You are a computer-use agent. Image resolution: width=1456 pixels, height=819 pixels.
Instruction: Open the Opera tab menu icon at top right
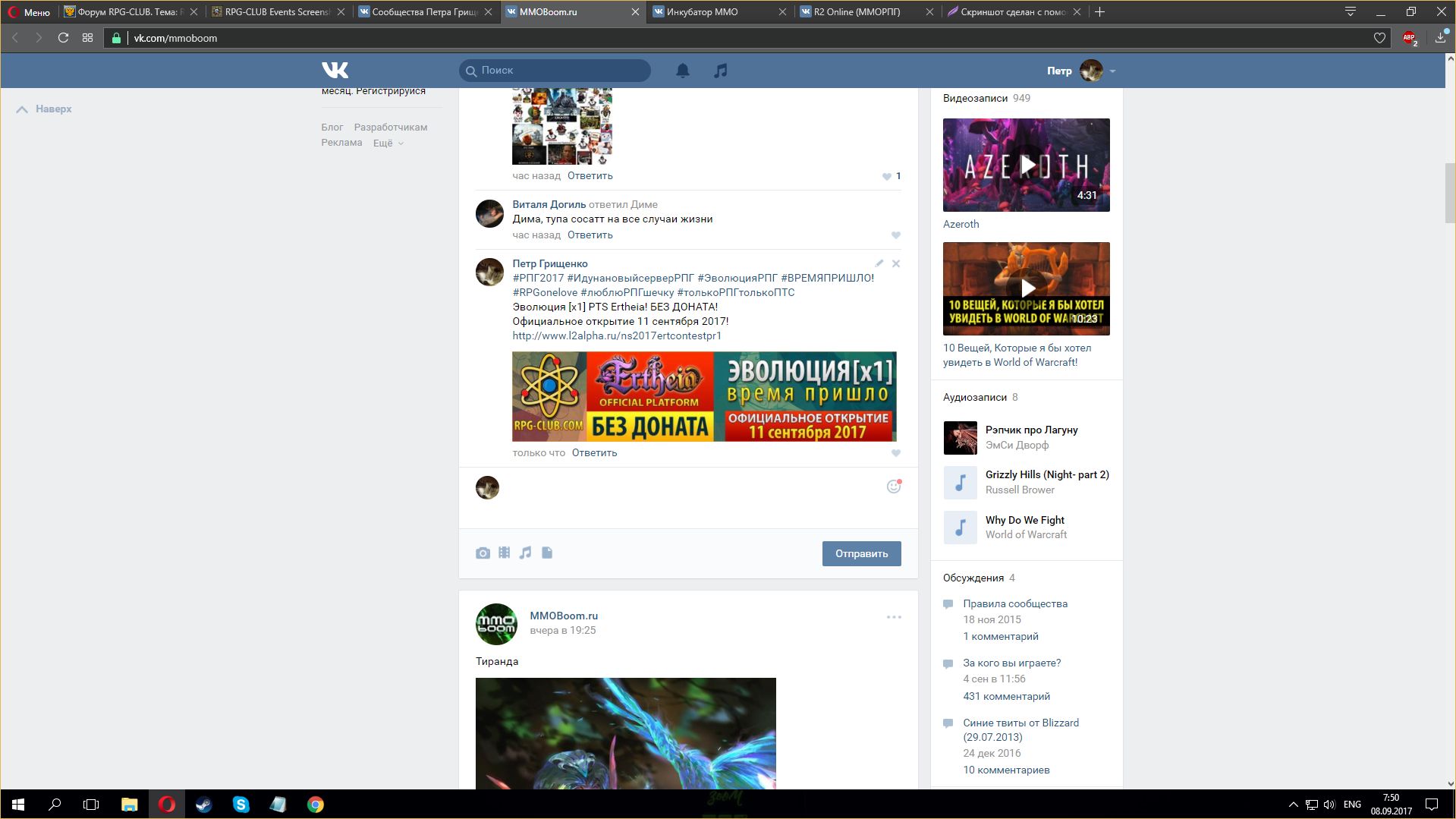(1351, 12)
